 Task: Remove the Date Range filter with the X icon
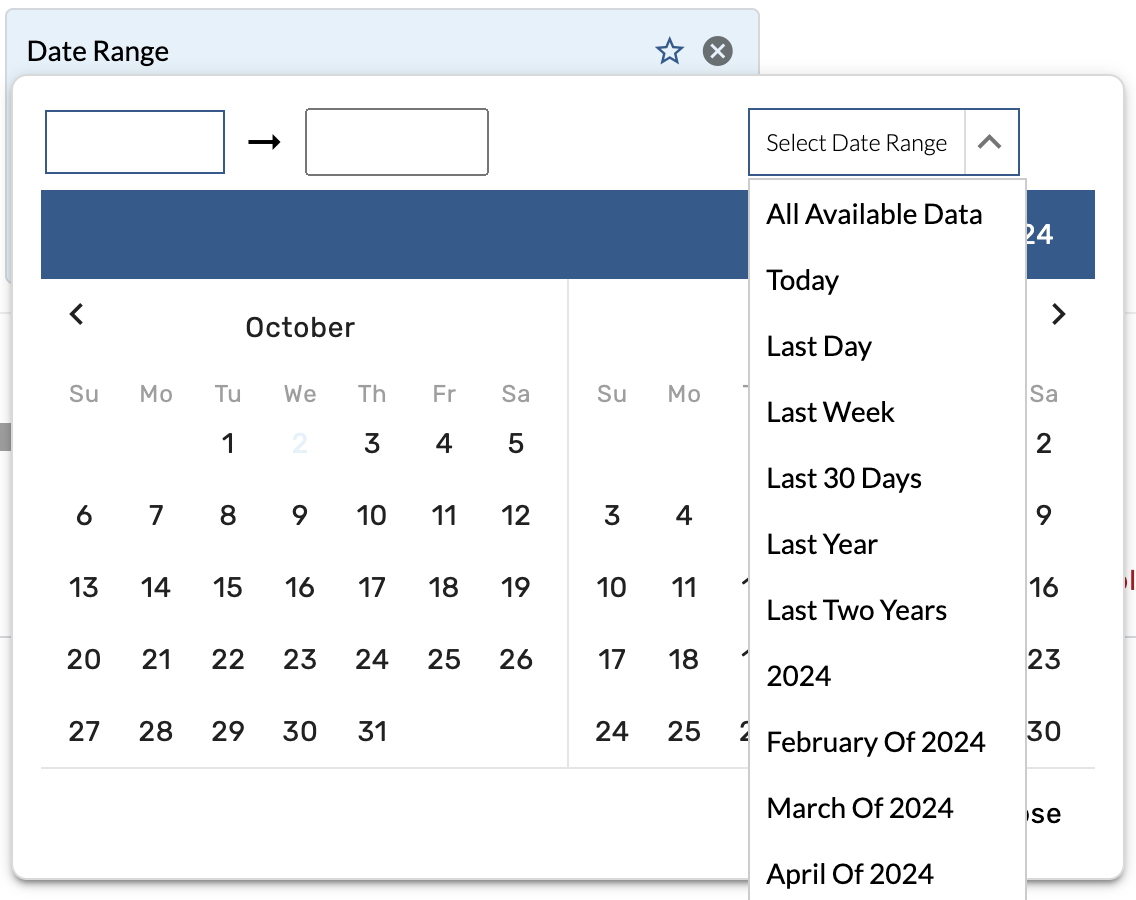point(717,51)
